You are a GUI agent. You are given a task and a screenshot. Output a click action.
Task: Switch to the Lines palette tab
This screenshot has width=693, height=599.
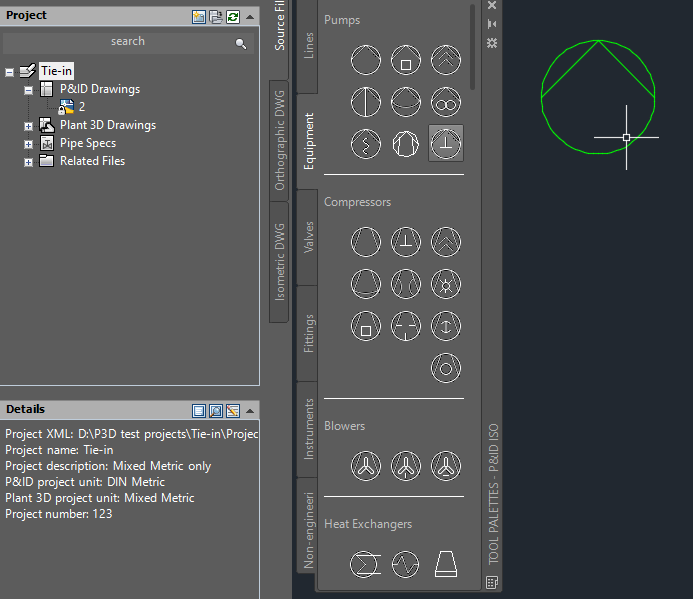tap(308, 46)
